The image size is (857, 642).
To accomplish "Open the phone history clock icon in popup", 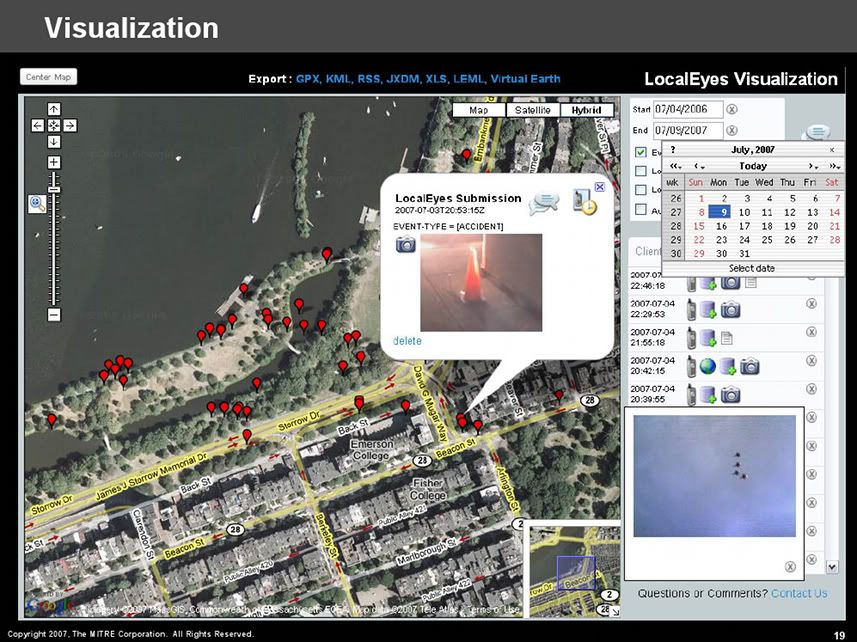I will (x=585, y=202).
